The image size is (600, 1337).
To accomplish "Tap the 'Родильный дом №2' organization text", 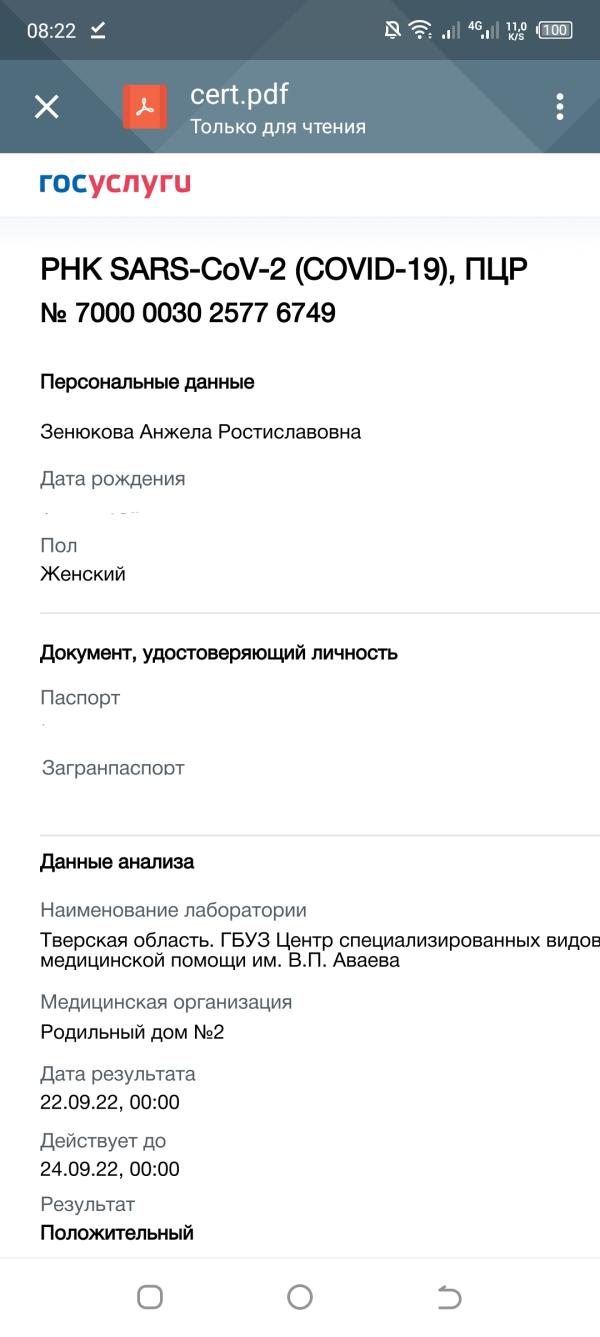I will pyautogui.click(x=132, y=1032).
